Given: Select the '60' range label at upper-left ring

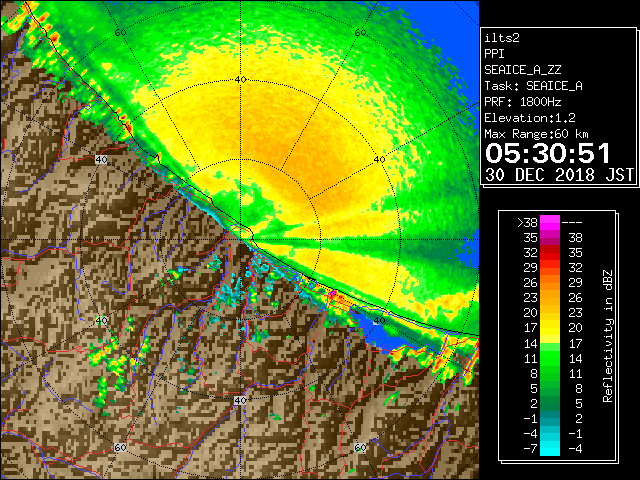Looking at the screenshot, I should click(120, 33).
